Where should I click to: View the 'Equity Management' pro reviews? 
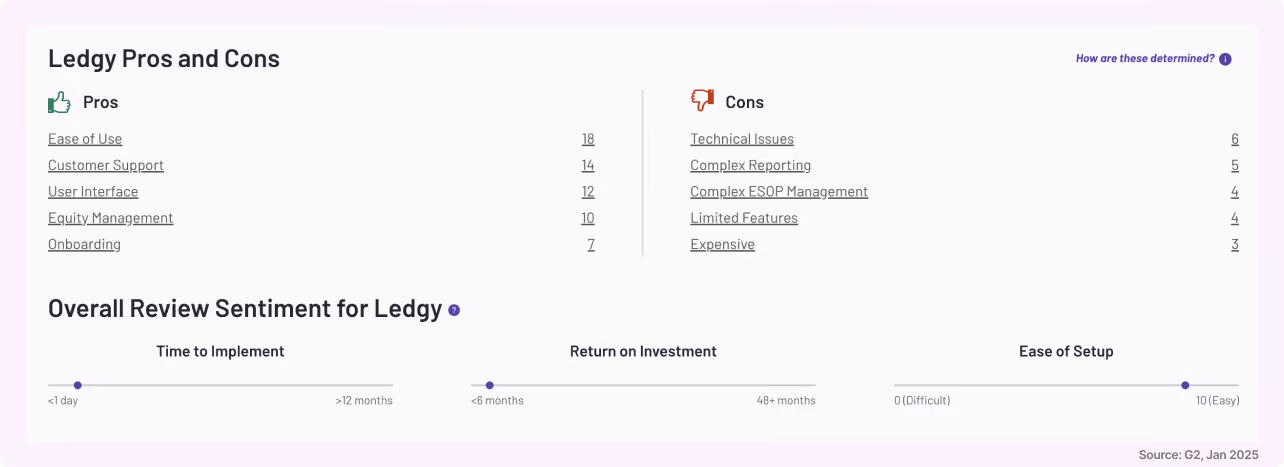click(x=111, y=218)
